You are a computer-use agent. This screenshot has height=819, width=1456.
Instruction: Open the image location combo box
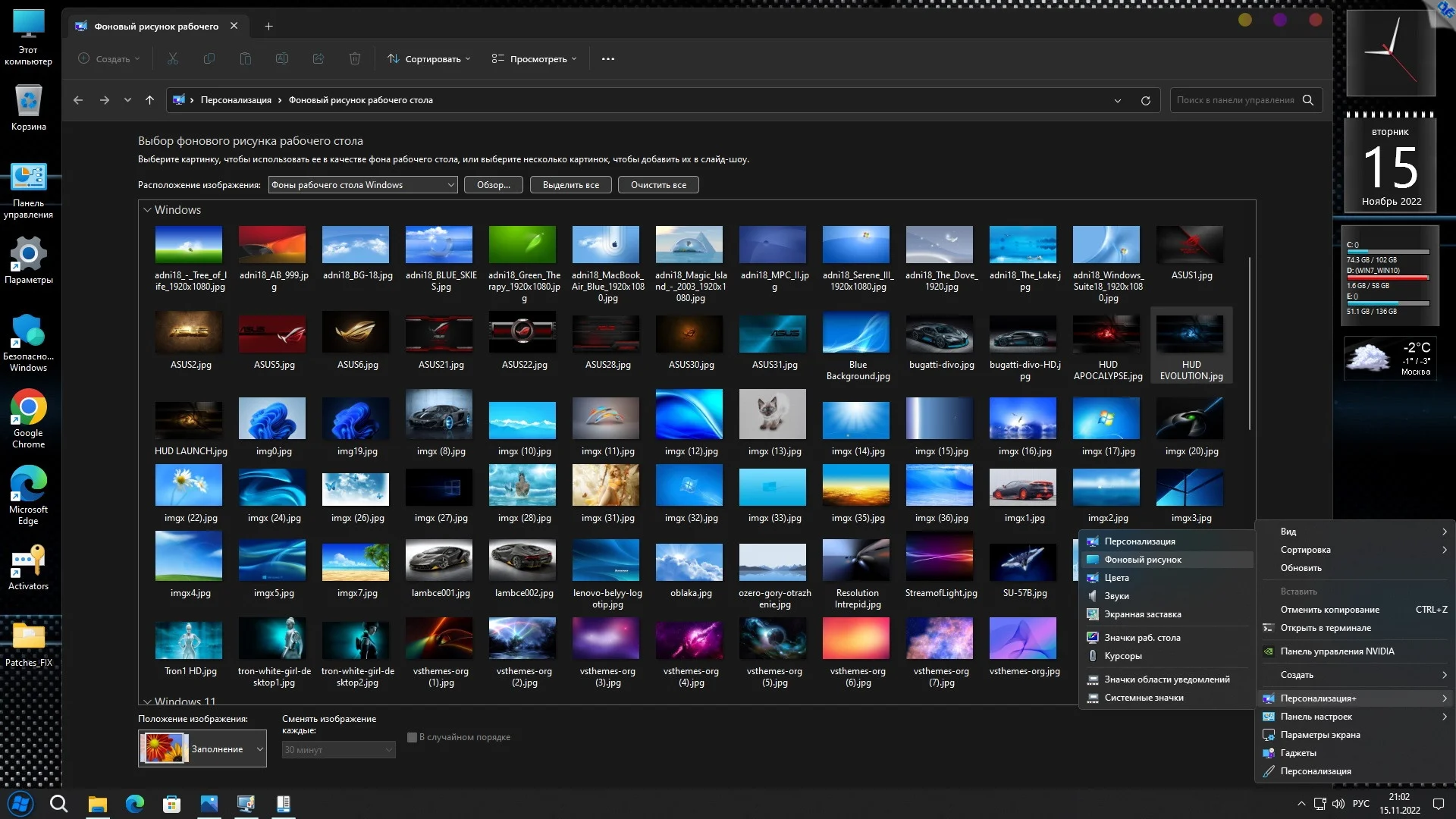[x=362, y=185]
